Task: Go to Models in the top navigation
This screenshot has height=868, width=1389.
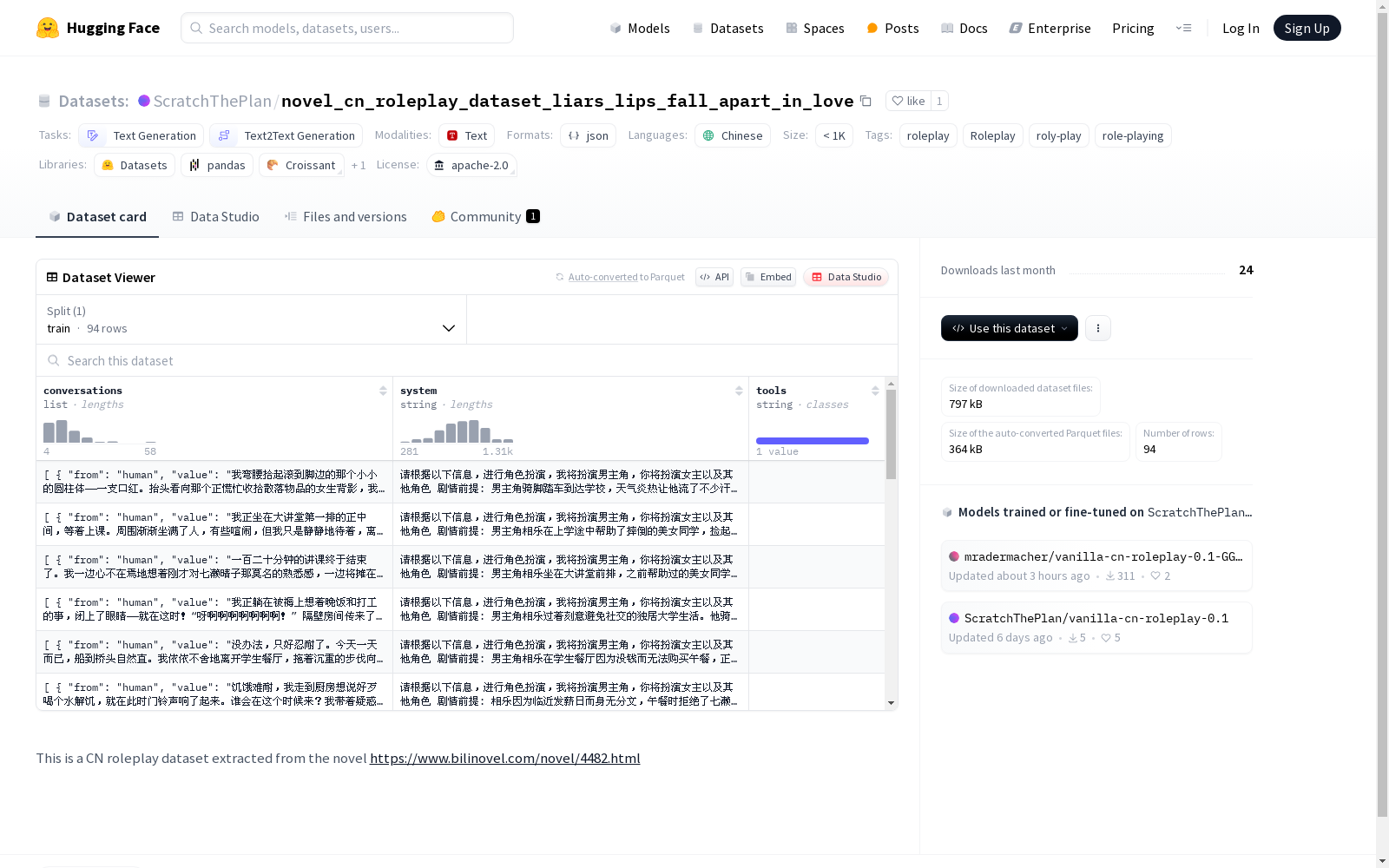Action: [640, 28]
